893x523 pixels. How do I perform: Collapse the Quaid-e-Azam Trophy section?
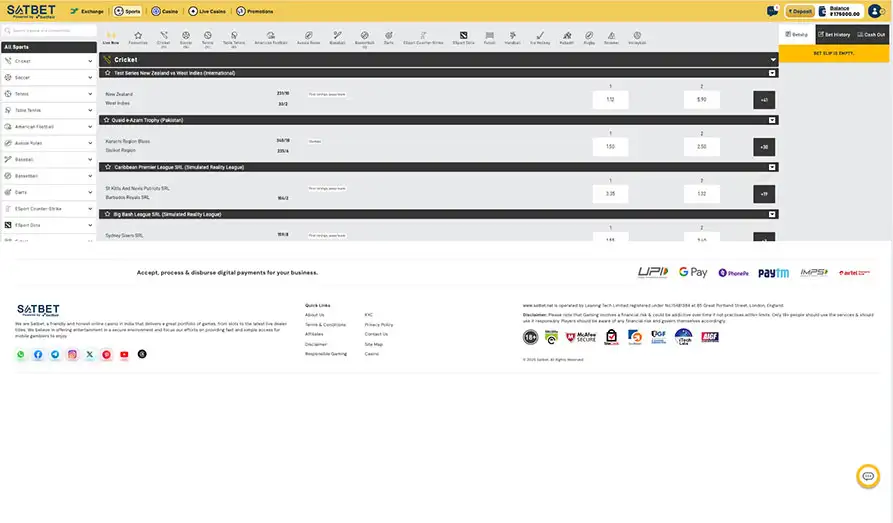coord(772,120)
